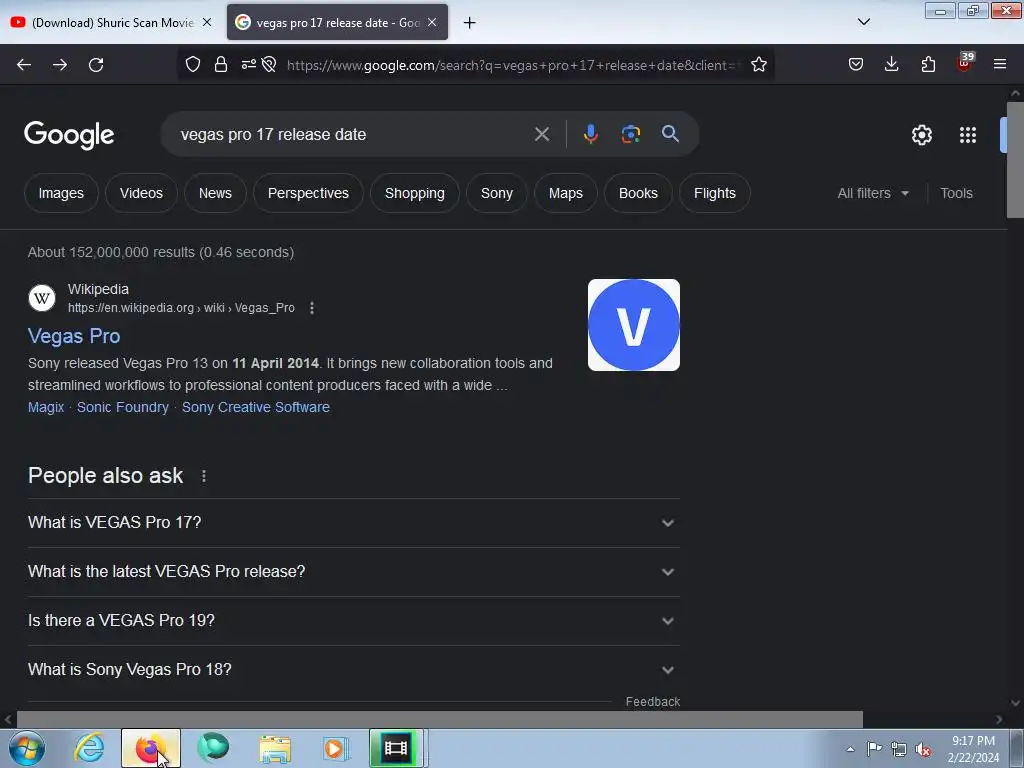Expand 'Is there a VEGAS Pro 19?'

[353, 620]
